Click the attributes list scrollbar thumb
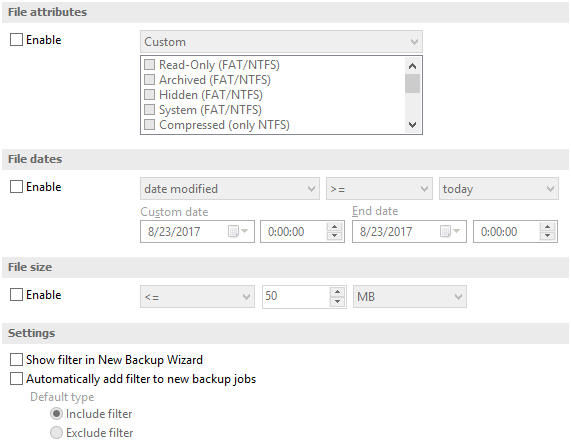The height and width of the screenshot is (445, 571). 412,83
